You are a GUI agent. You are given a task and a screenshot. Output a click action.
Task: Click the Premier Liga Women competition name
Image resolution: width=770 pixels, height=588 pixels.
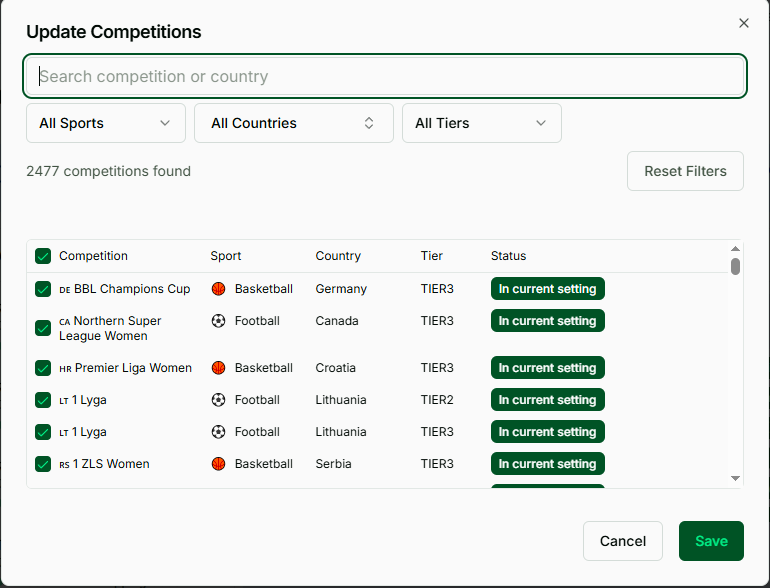coord(133,368)
